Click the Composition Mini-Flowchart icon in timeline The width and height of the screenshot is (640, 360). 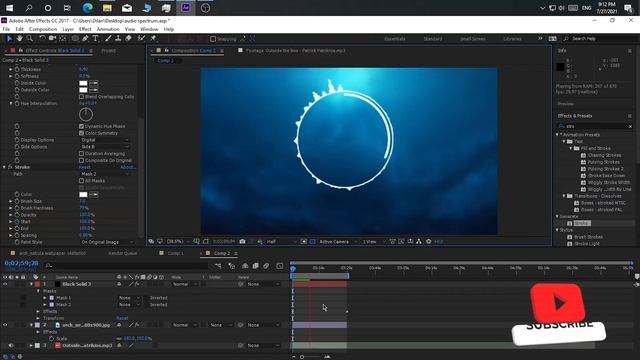(218, 266)
